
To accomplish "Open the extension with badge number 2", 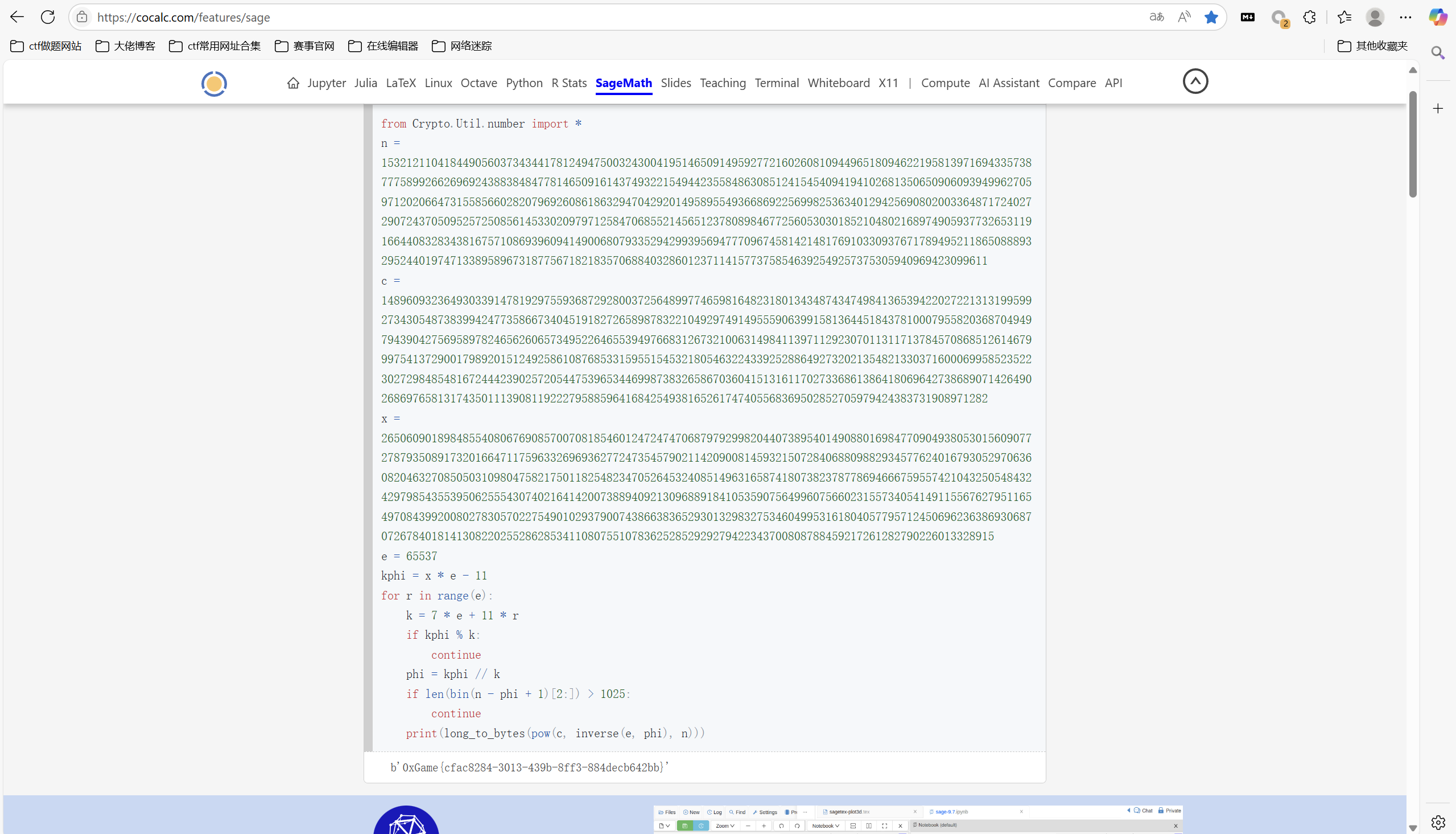I will tap(1279, 18).
